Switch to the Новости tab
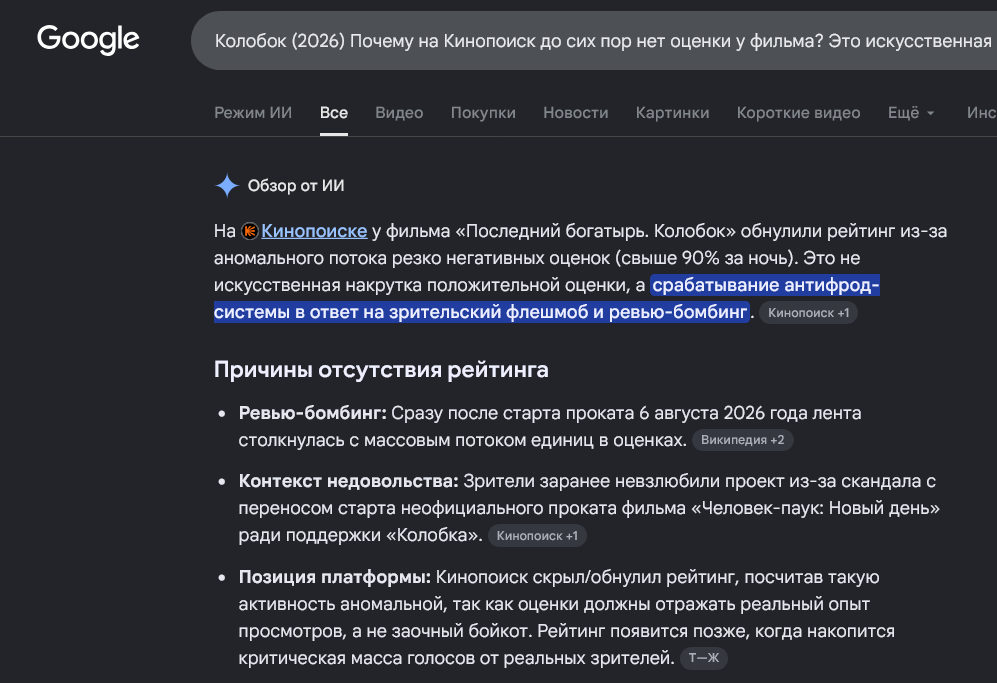The image size is (997, 683). (x=575, y=113)
